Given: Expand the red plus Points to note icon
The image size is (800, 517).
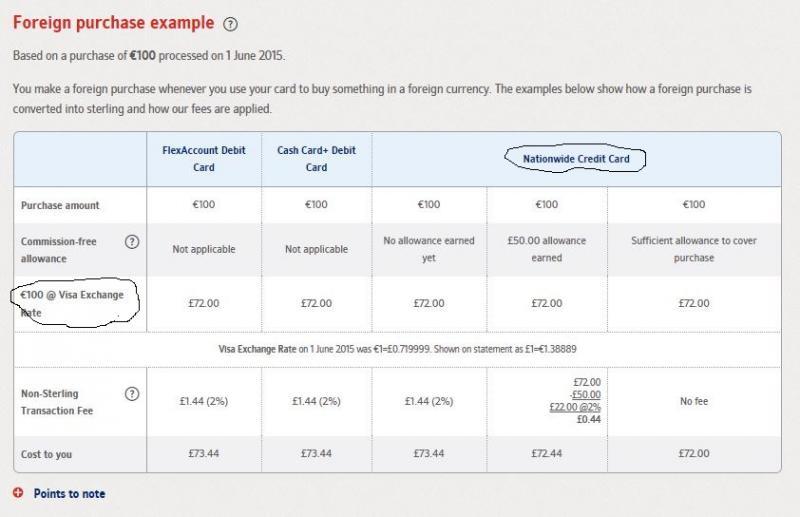Looking at the screenshot, I should 18,493.
